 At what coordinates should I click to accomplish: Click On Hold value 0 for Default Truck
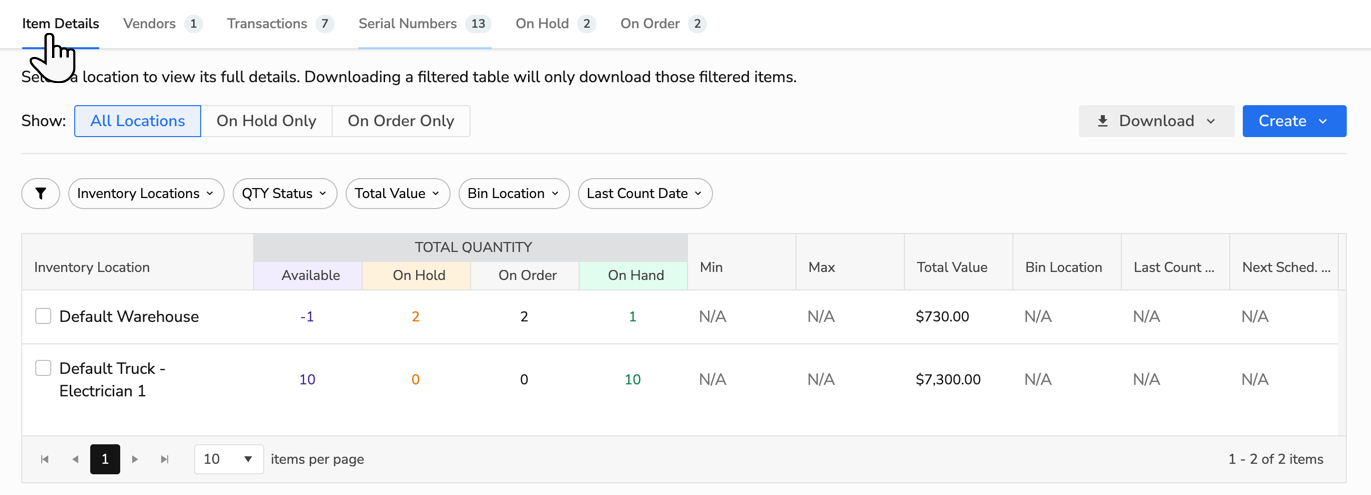(415, 380)
